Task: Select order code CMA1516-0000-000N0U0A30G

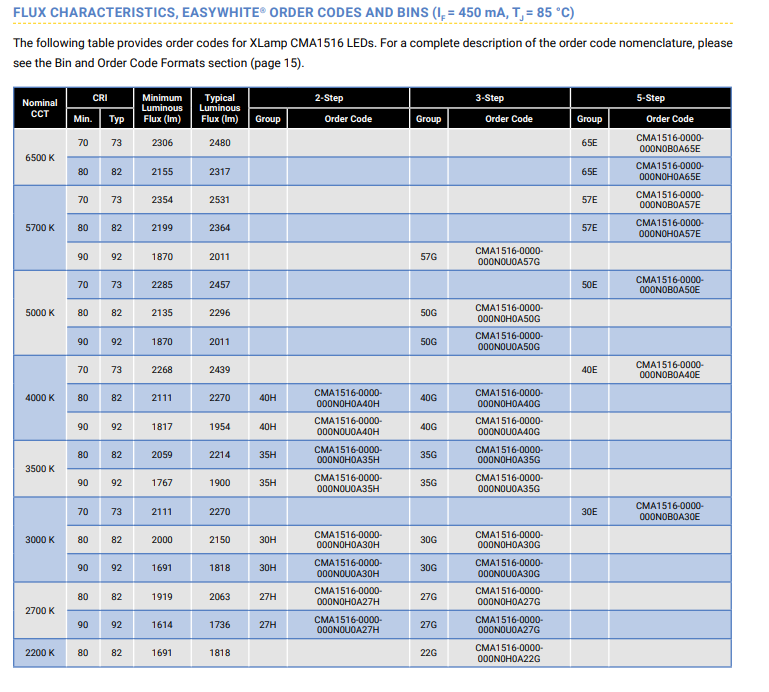Action: [509, 568]
